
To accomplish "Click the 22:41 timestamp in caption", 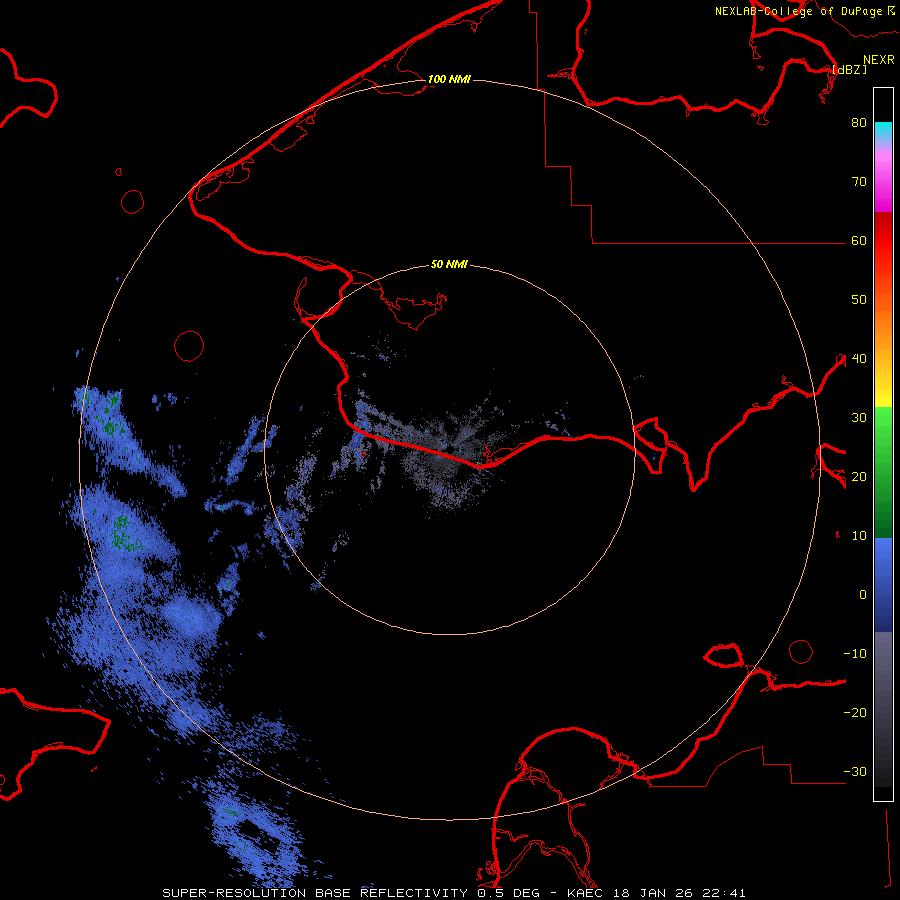I will (725, 893).
